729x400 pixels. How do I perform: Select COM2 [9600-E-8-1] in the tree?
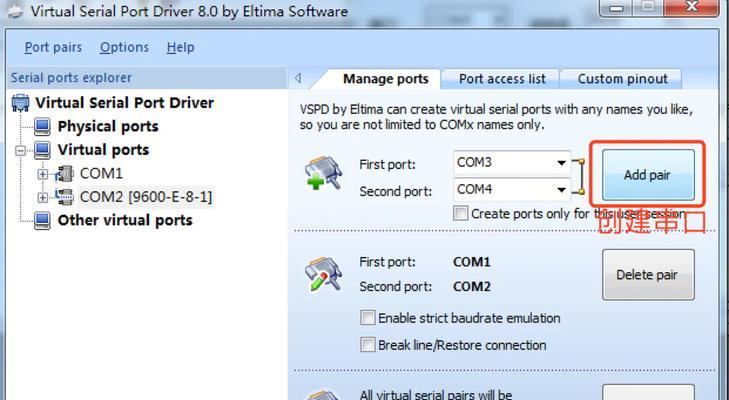point(146,197)
